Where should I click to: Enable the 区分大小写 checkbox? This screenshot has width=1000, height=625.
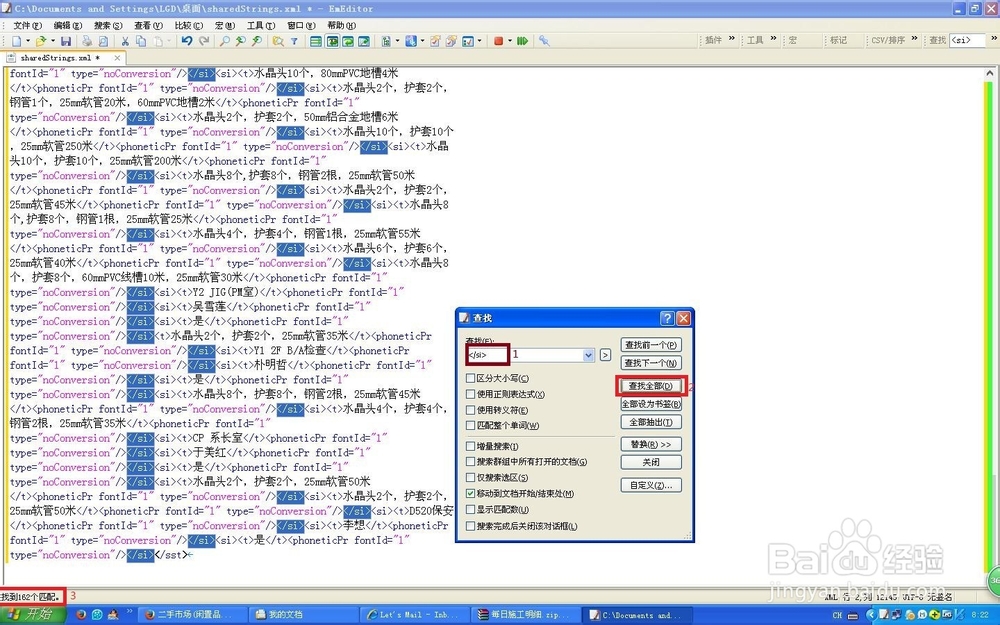click(469, 378)
